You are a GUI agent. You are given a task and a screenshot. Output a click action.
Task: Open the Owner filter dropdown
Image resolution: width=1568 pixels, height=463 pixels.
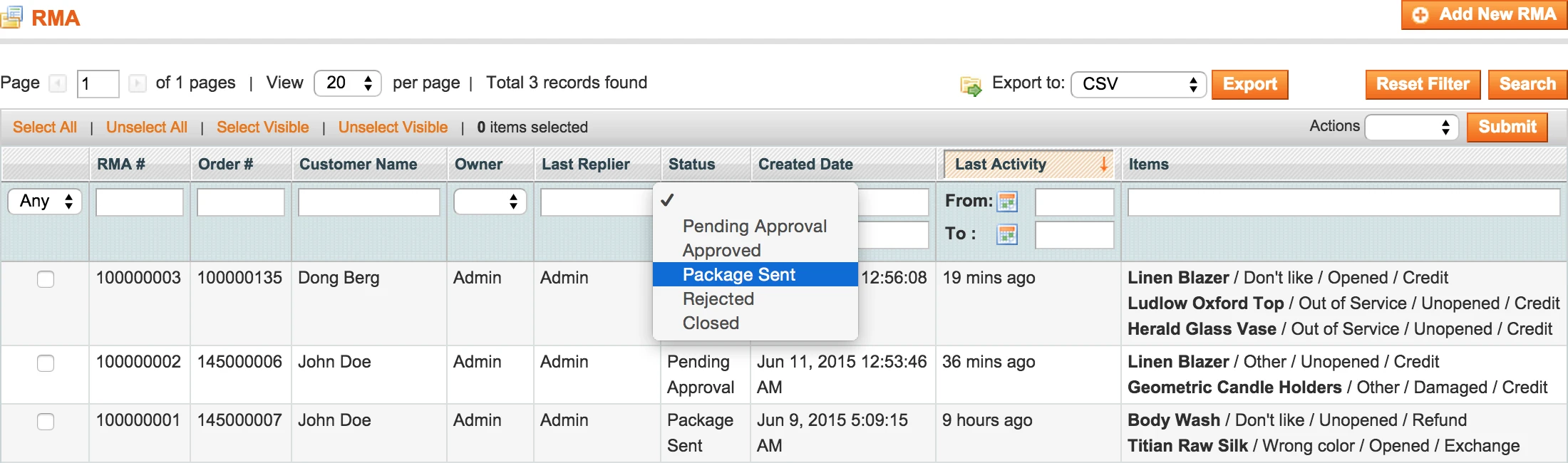490,202
